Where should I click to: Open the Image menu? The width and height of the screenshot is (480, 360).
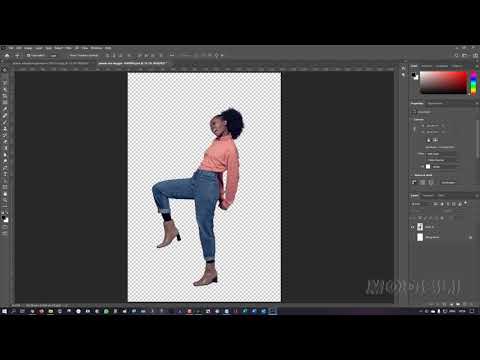(x=28, y=48)
